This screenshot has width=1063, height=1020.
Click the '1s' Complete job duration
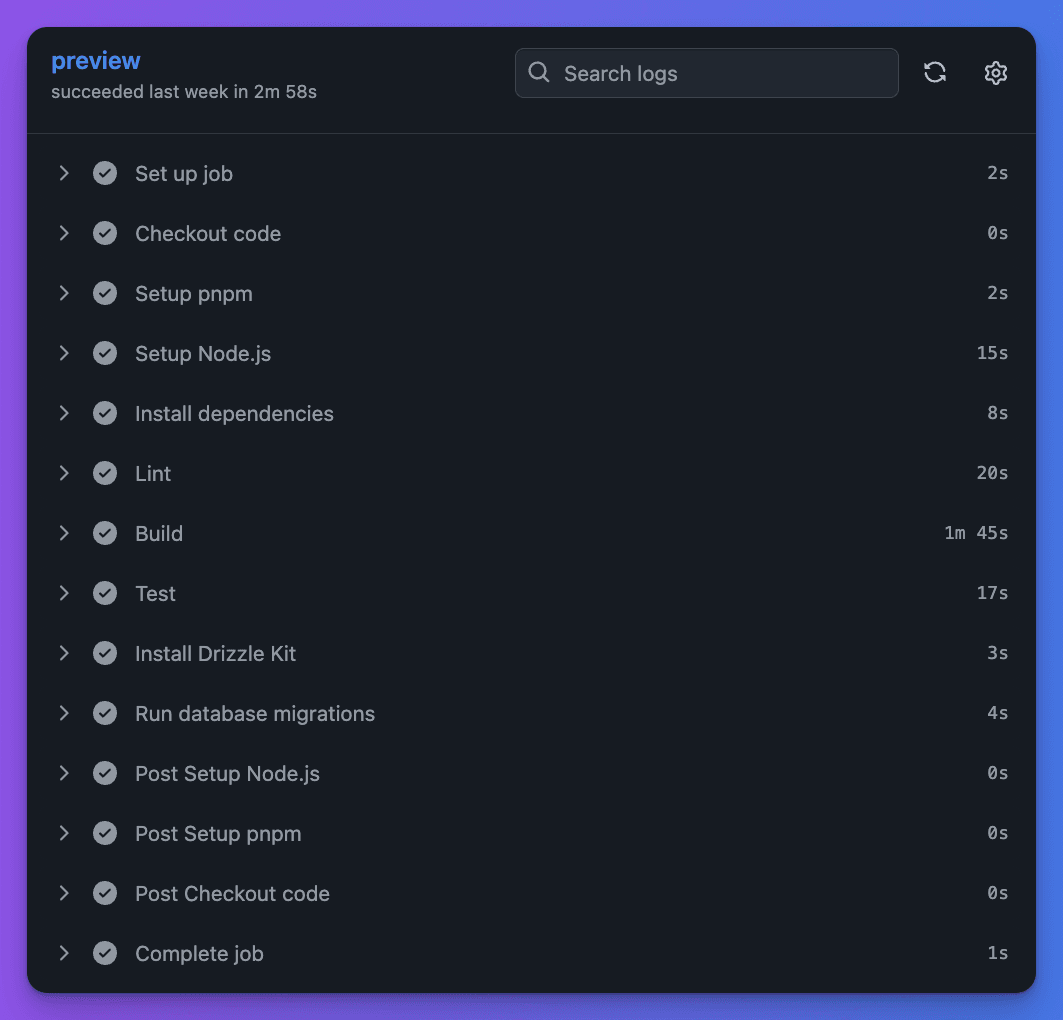pyautogui.click(x=997, y=953)
